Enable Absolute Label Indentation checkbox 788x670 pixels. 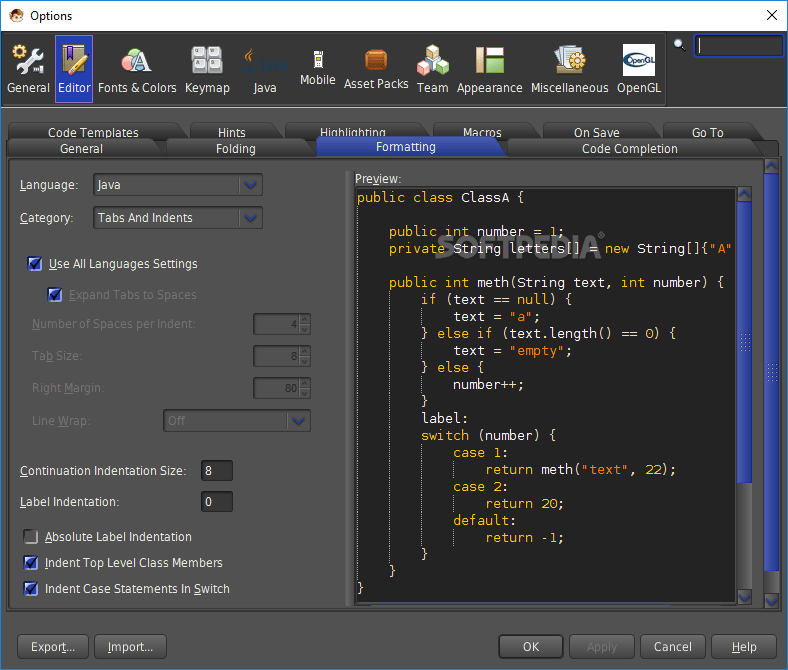click(x=31, y=537)
